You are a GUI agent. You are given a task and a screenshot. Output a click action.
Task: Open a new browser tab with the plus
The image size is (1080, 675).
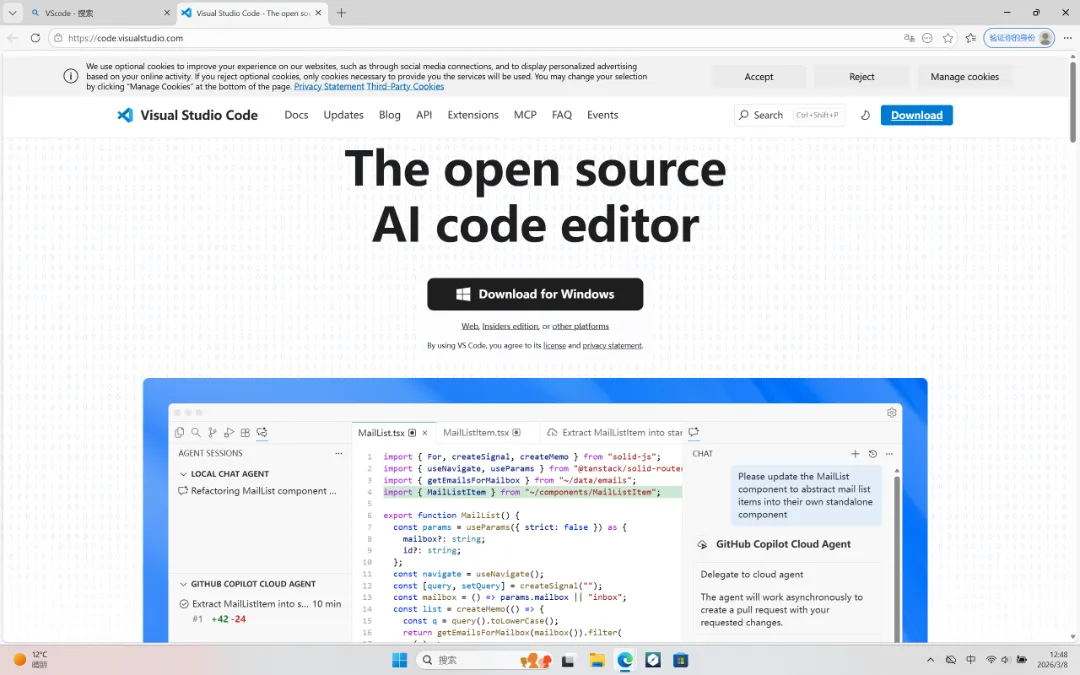click(341, 12)
